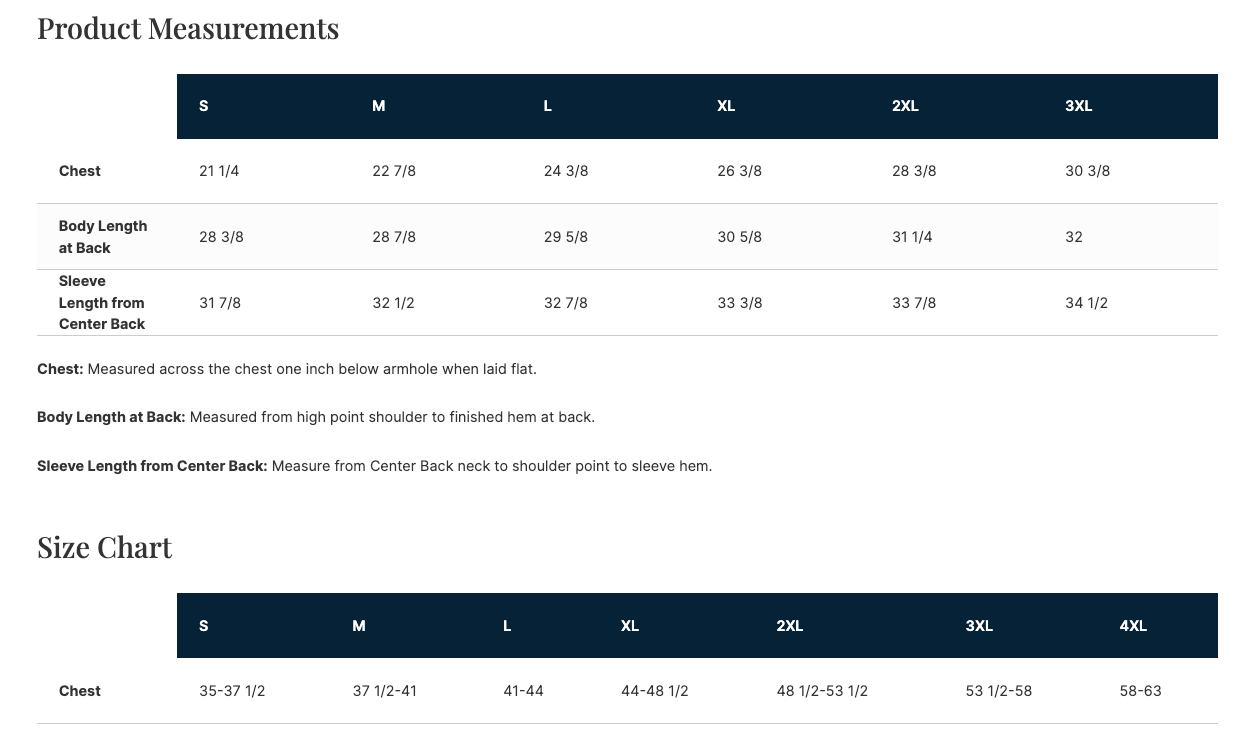Click the 35-37 1/2 chest range cell
1239x742 pixels.
(232, 691)
